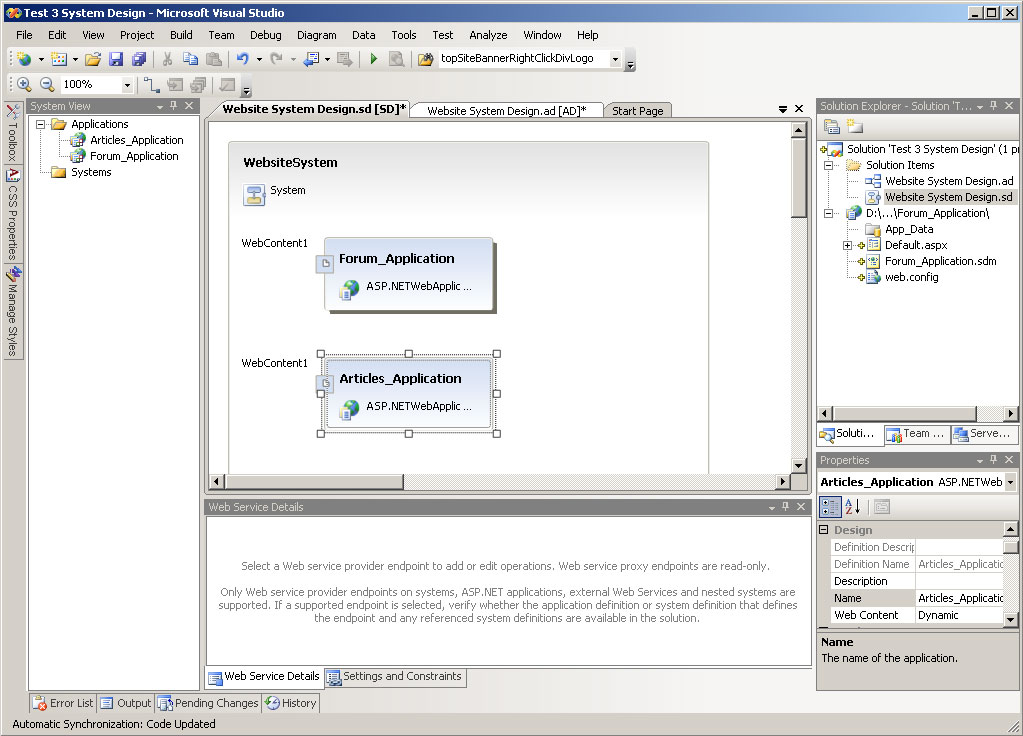Open the Properties object selector dropdown

coord(1011,482)
